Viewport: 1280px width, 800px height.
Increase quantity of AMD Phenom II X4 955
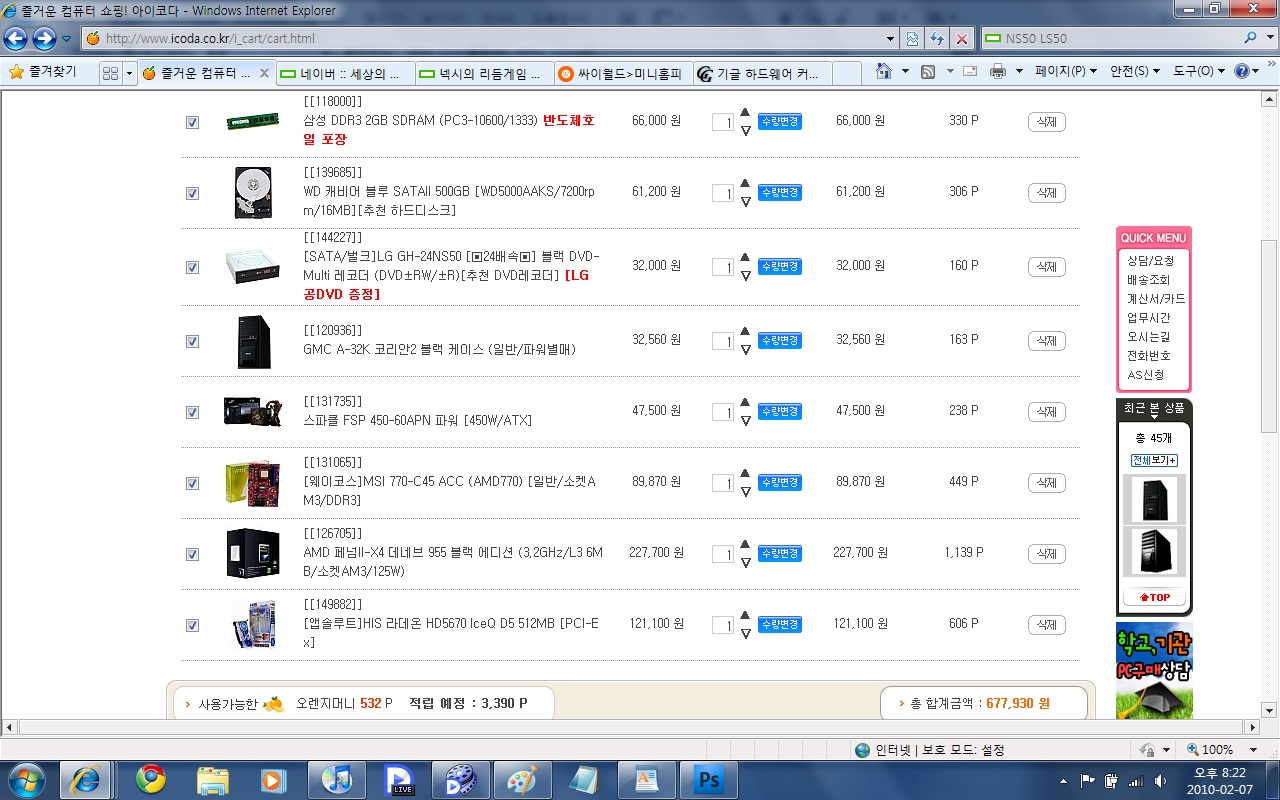pos(745,545)
